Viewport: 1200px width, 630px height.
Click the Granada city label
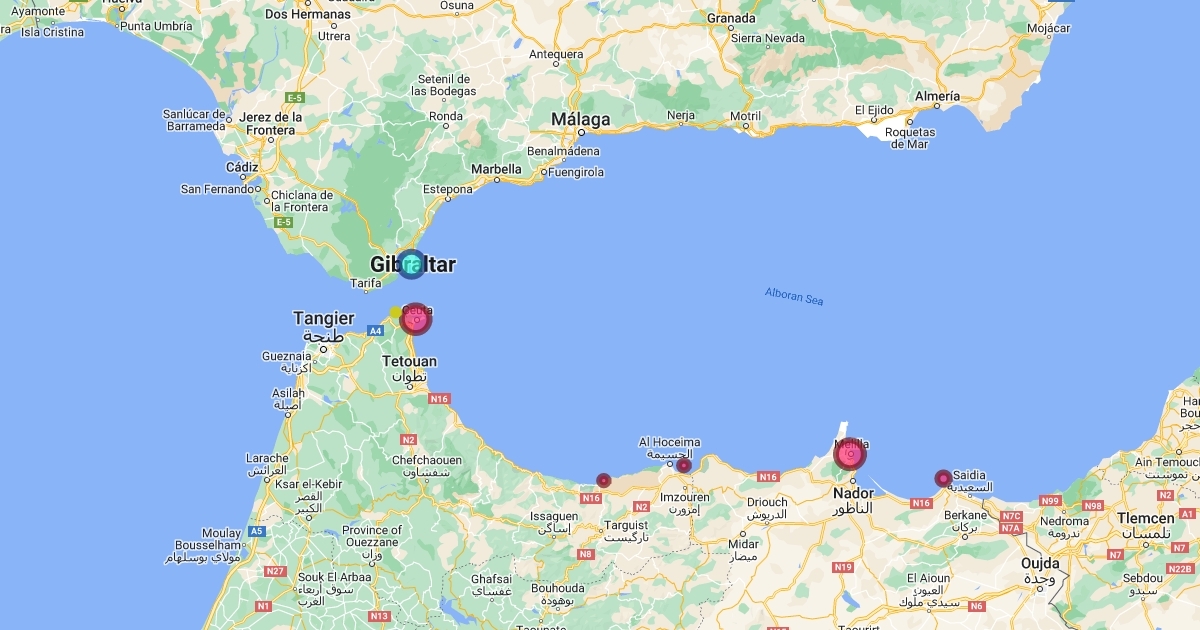pyautogui.click(x=731, y=18)
